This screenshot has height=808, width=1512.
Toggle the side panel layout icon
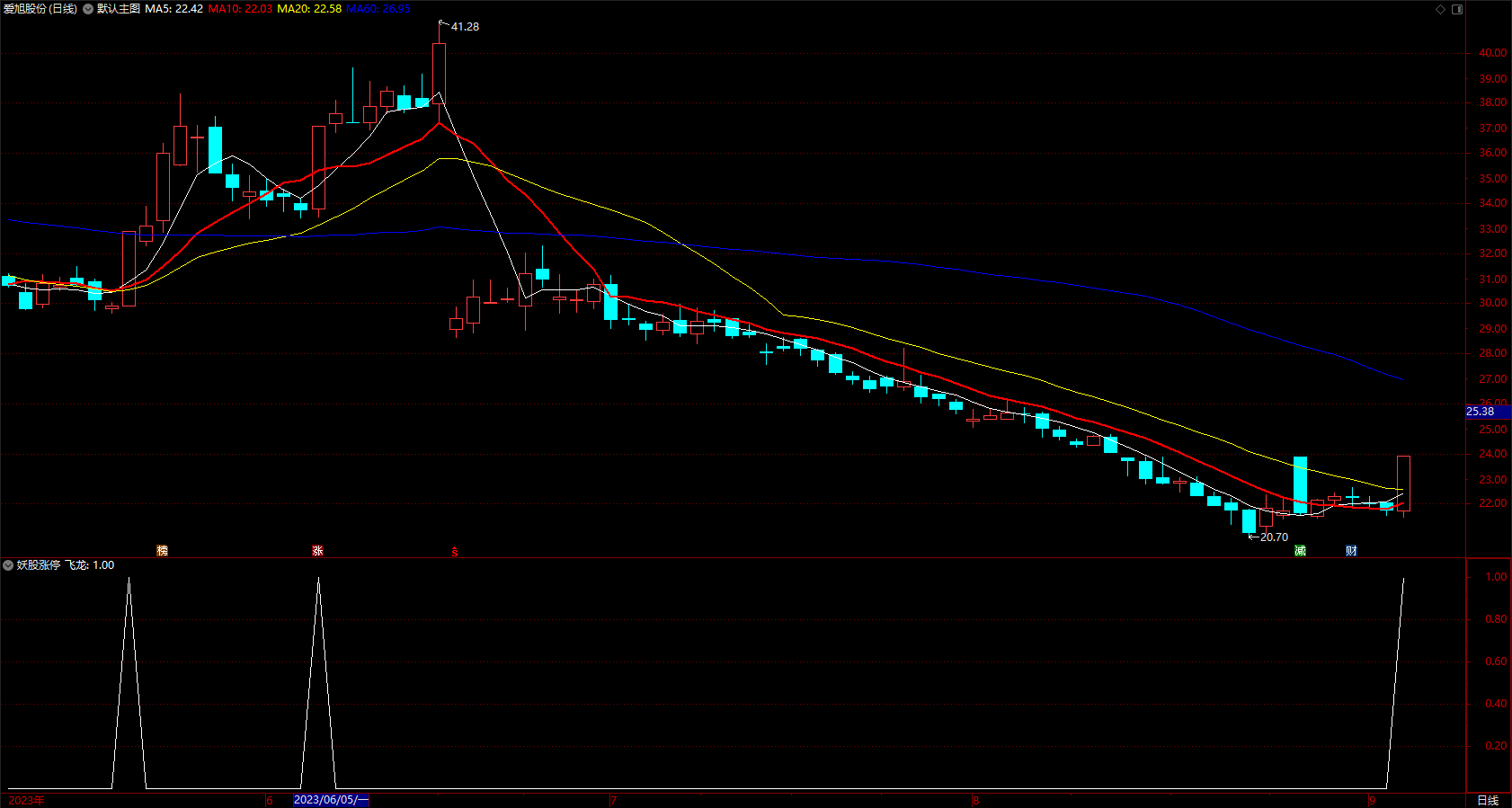pos(1457,9)
